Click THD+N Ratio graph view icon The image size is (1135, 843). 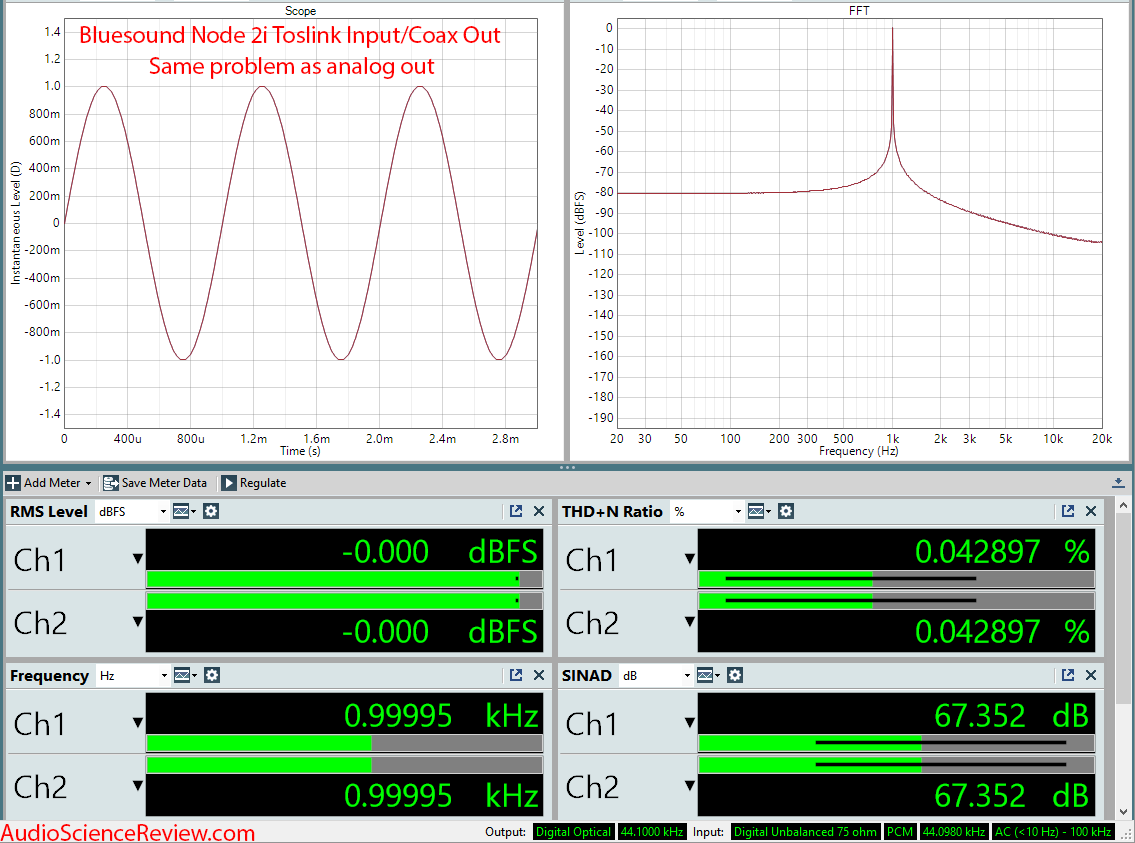point(759,512)
